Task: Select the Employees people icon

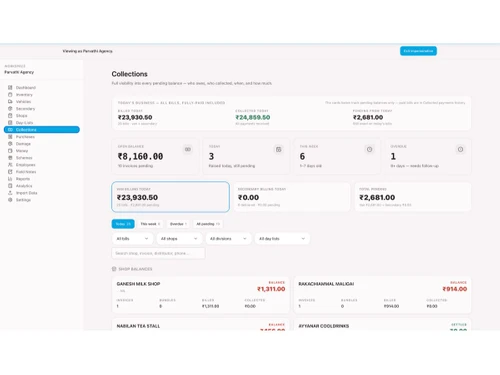Action: (10, 165)
